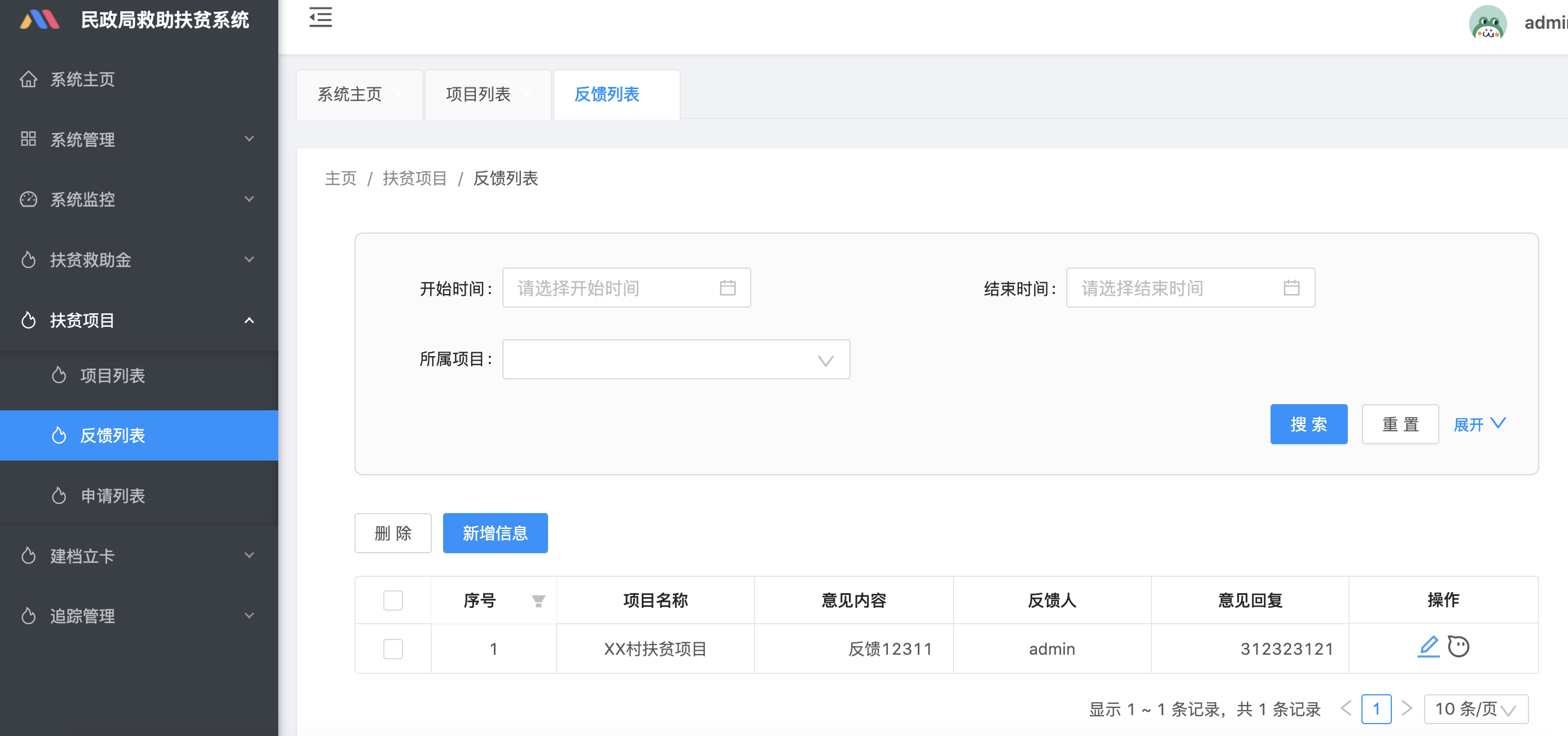Expand the 追踪管理 menu chevron
The width and height of the screenshot is (1568, 736).
pyautogui.click(x=249, y=615)
